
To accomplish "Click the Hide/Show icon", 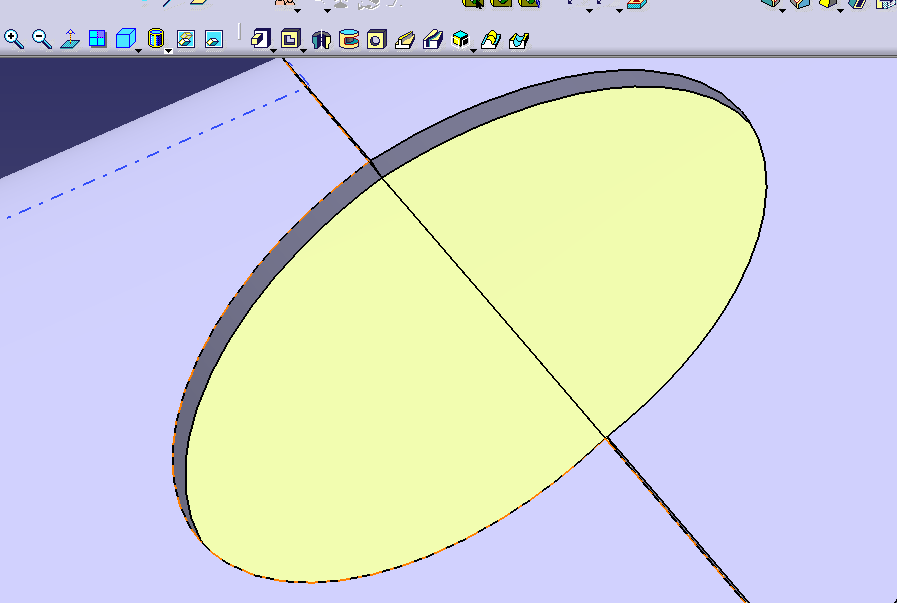I will click(x=186, y=39).
